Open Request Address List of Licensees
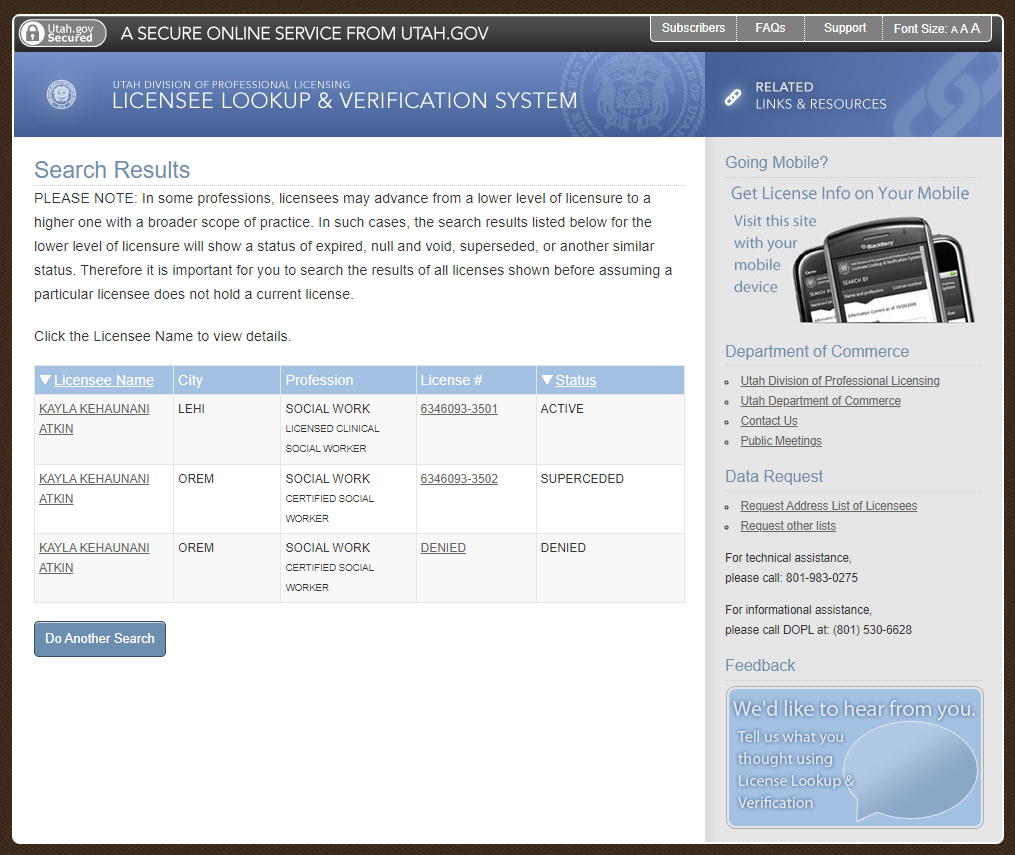Screen dimensions: 1015x855 click(828, 506)
